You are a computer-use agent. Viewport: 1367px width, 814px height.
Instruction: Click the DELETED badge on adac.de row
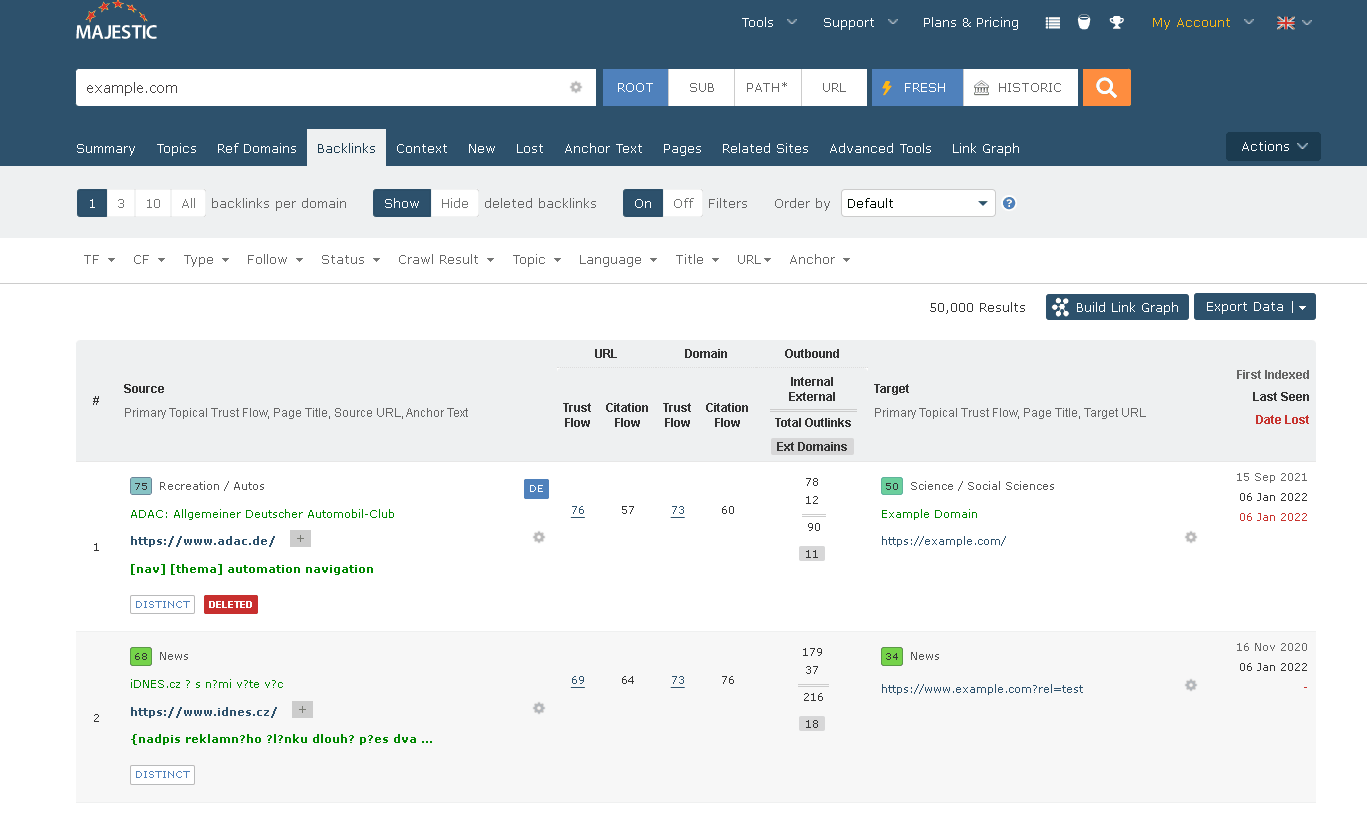231,604
